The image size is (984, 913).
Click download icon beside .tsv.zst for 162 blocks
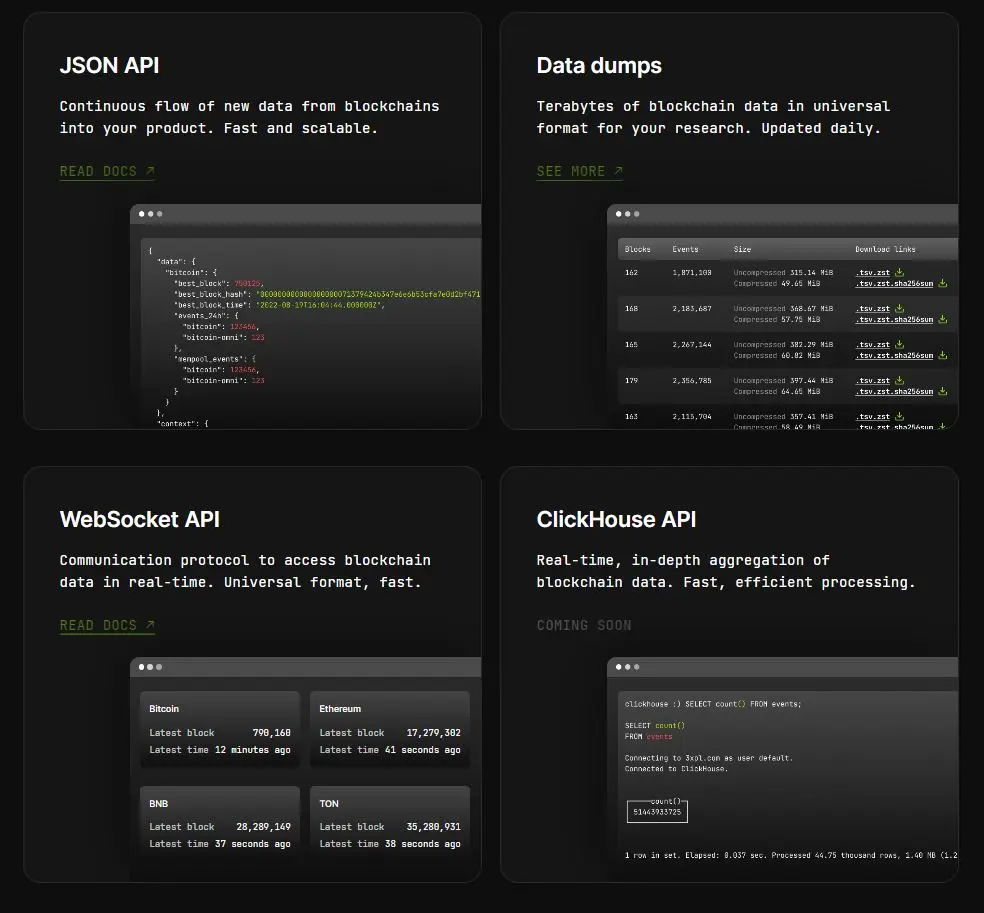click(x=899, y=272)
